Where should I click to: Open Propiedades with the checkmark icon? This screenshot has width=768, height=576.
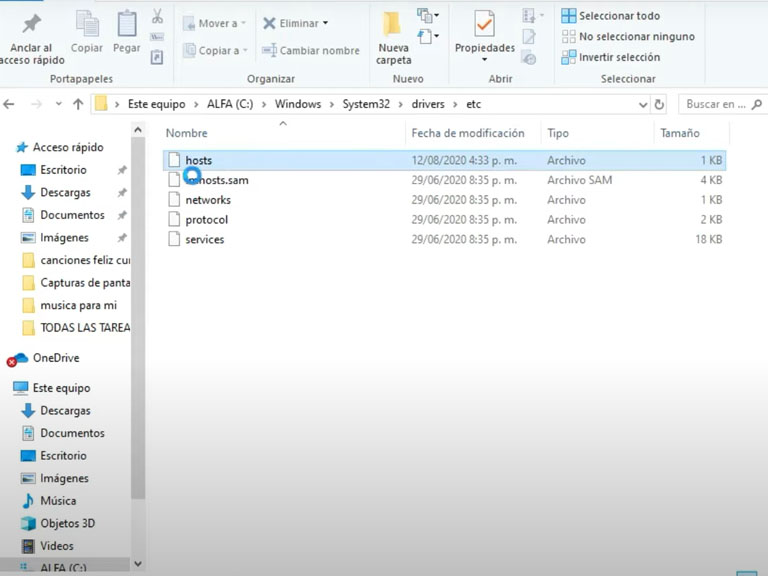pyautogui.click(x=484, y=24)
